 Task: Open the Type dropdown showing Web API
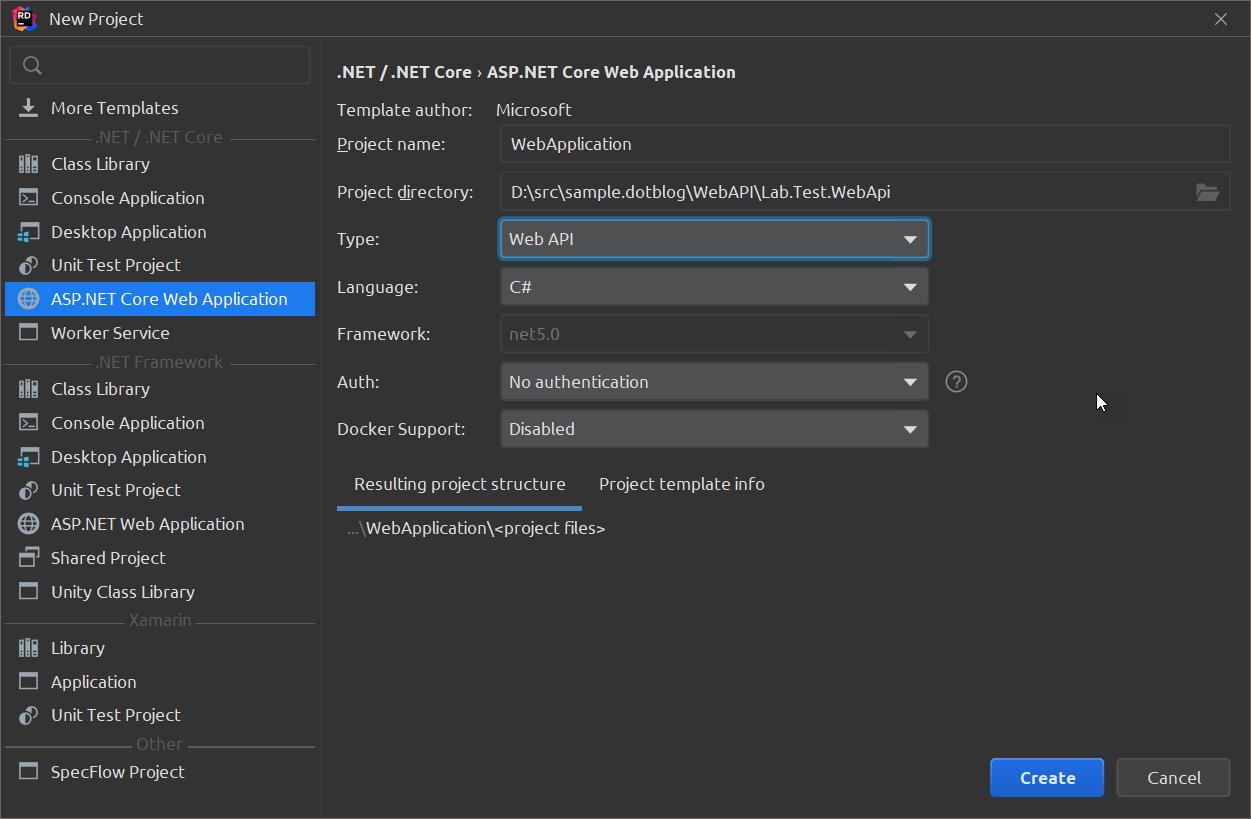click(x=714, y=238)
